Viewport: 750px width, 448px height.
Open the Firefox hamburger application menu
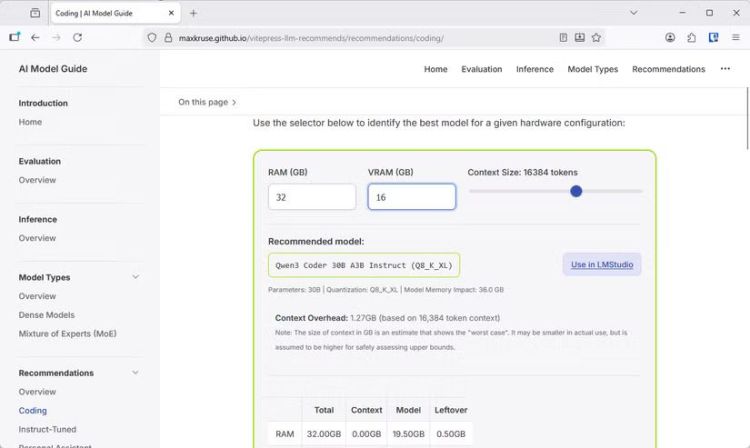click(x=736, y=37)
